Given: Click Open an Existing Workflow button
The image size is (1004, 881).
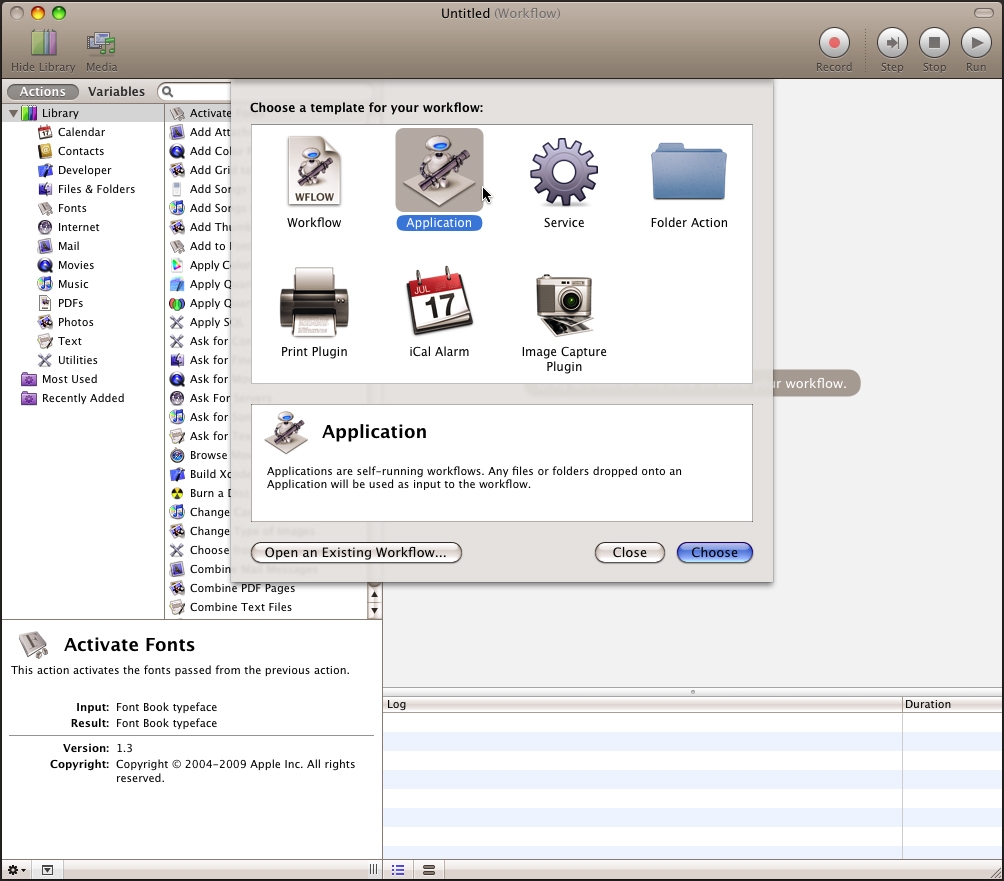Looking at the screenshot, I should pyautogui.click(x=355, y=552).
